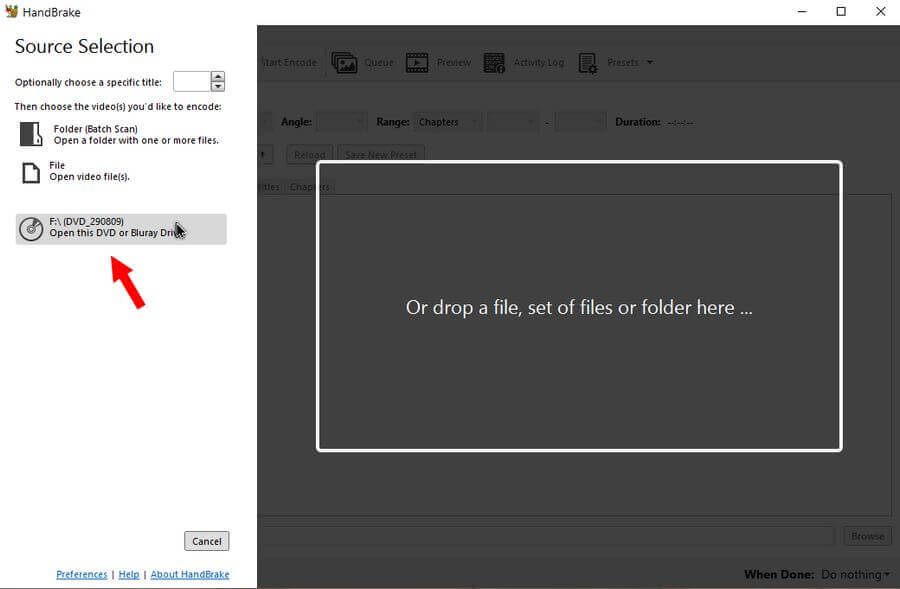The image size is (900, 589).
Task: Open the Presets toolbar icon
Action: pyautogui.click(x=588, y=63)
